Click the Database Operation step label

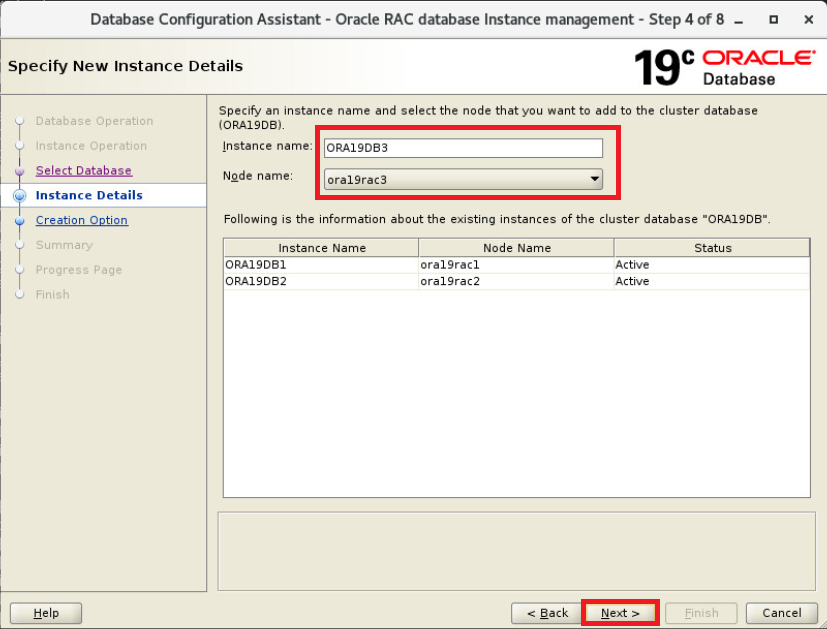click(94, 121)
